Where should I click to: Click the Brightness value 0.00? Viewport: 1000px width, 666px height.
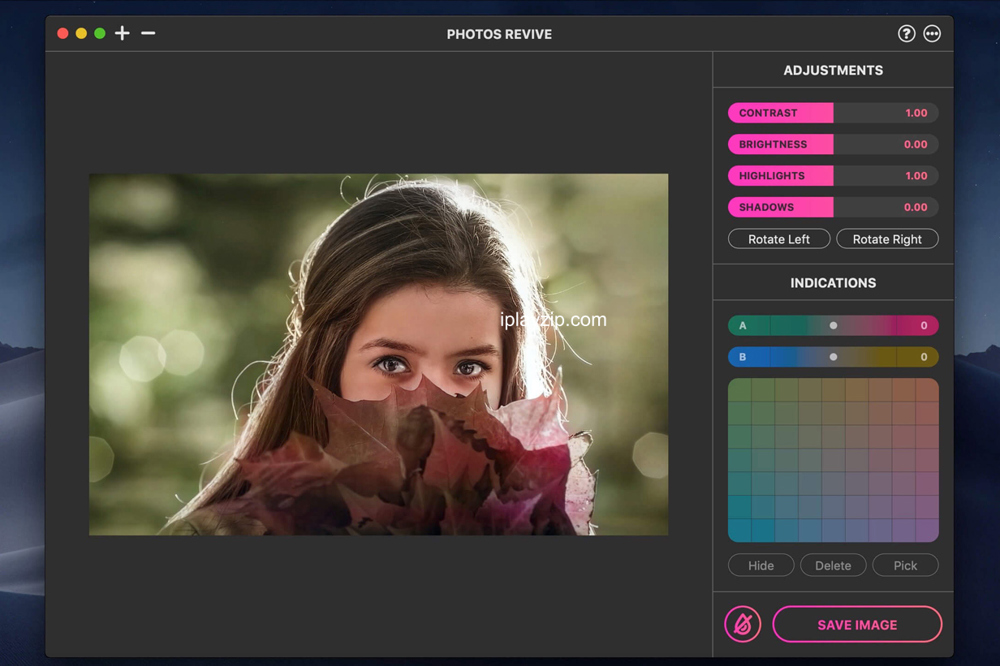point(915,144)
